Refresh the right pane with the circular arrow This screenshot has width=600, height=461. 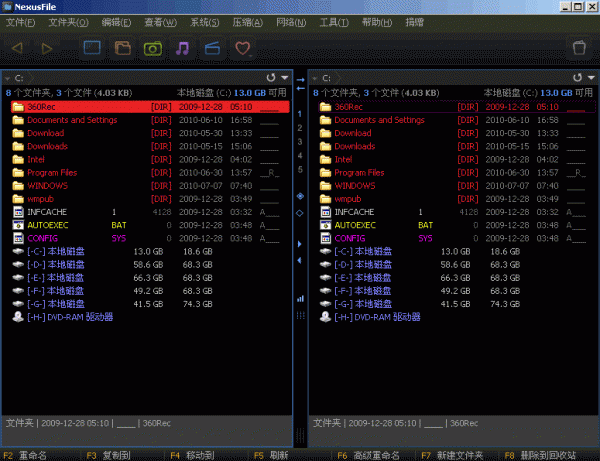pyautogui.click(x=577, y=78)
